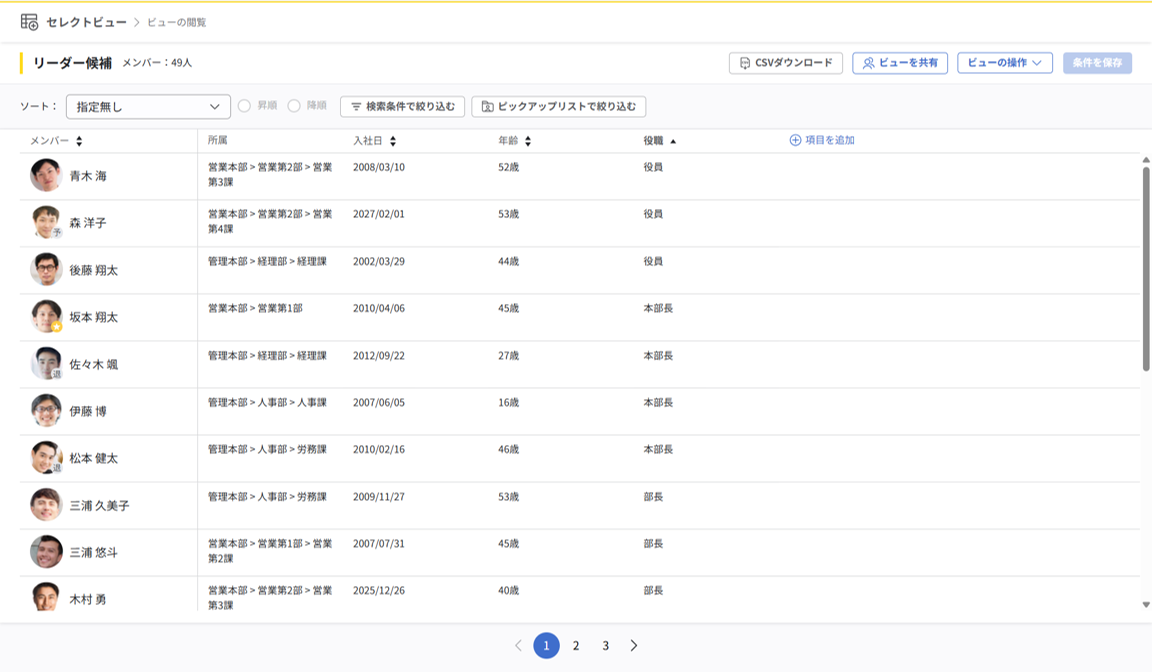The height and width of the screenshot is (672, 1152).
Task: Click the ビューを共有 button
Action: point(900,62)
